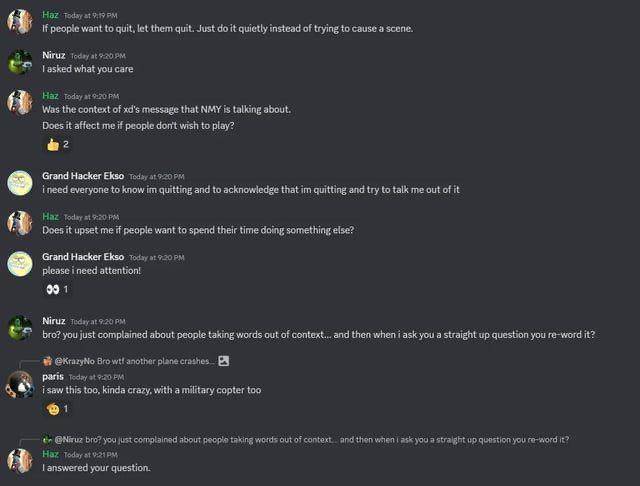The image size is (640, 486).
Task: Click the Niruz username above 'bro? you just complained'
Action: (x=53, y=321)
